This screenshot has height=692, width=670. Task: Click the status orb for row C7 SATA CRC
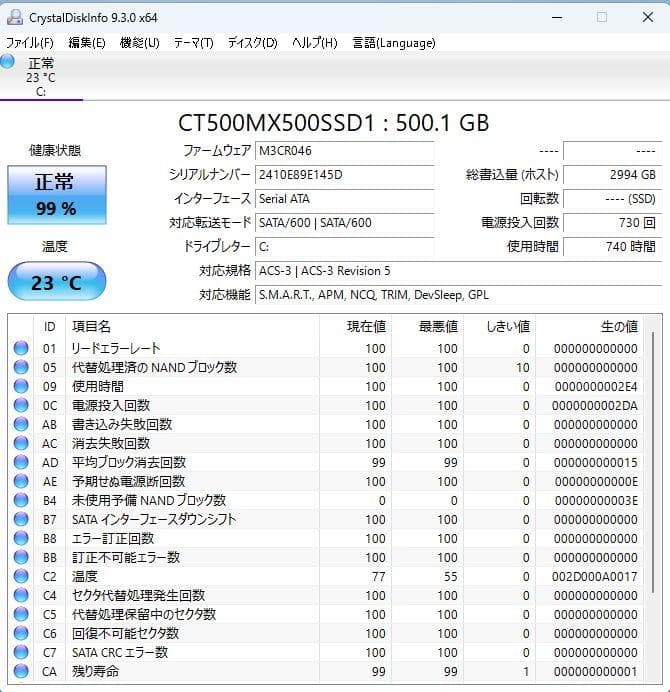click(x=21, y=652)
